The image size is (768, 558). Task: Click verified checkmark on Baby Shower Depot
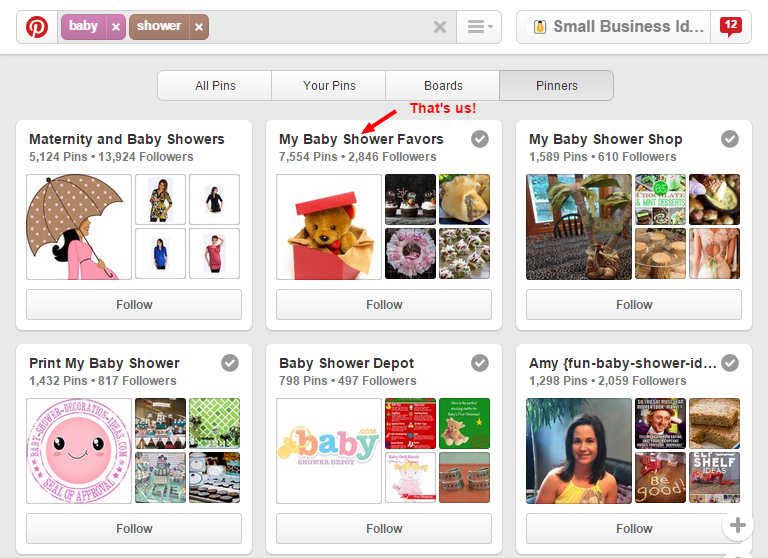click(480, 363)
